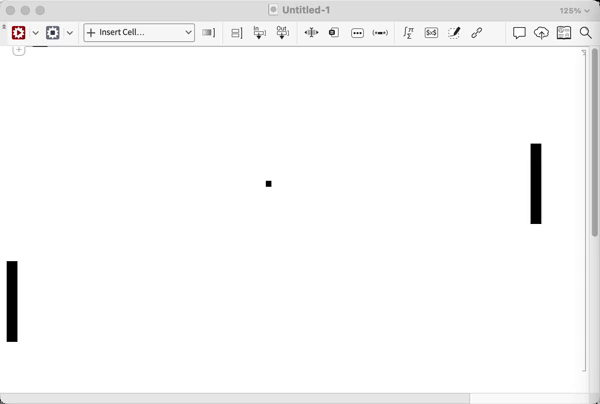Click the small plus cell insertion button
Viewport: 600px width, 404px height.
tap(19, 50)
